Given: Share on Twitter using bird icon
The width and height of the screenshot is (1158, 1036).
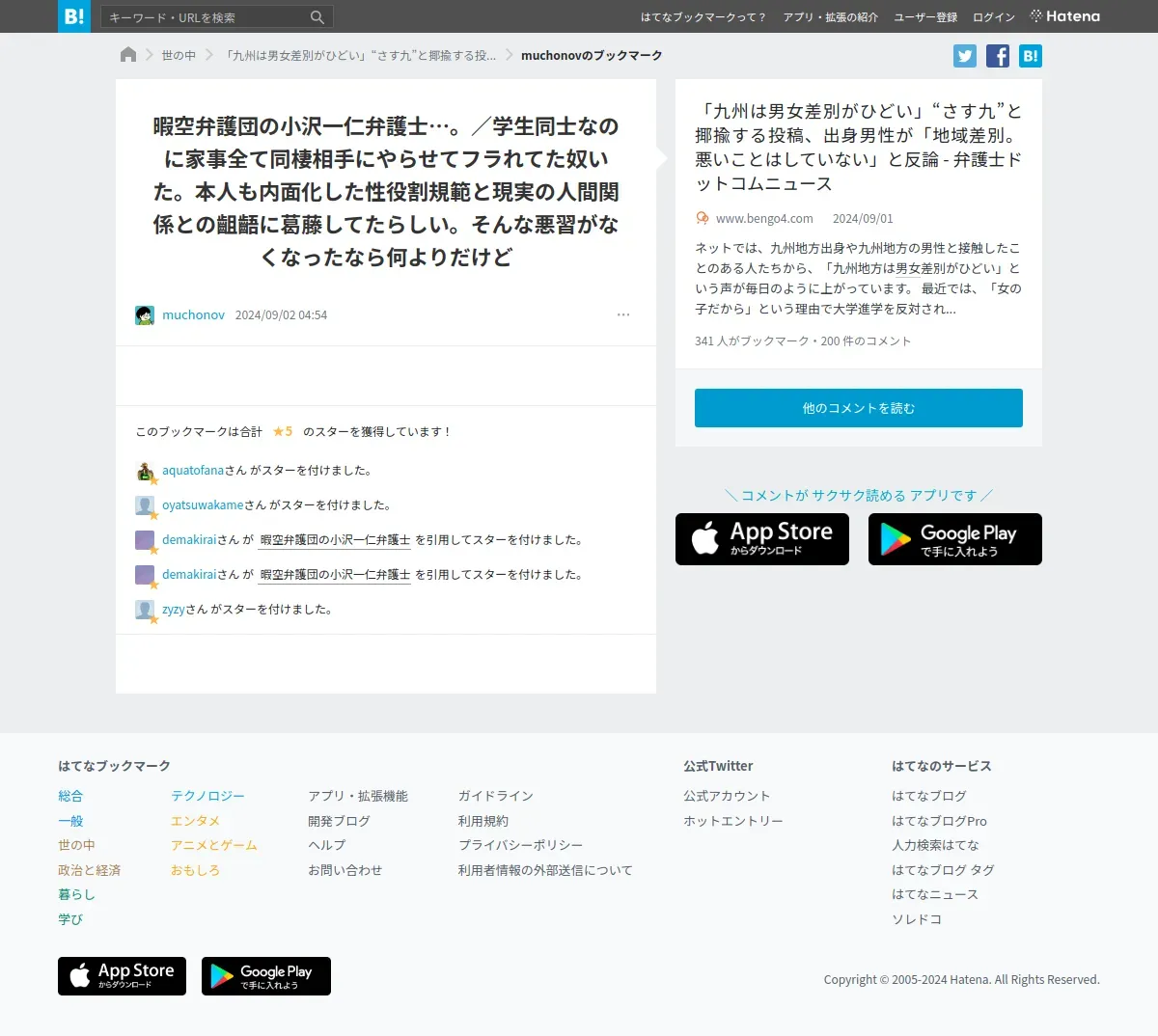Looking at the screenshot, I should (x=965, y=56).
